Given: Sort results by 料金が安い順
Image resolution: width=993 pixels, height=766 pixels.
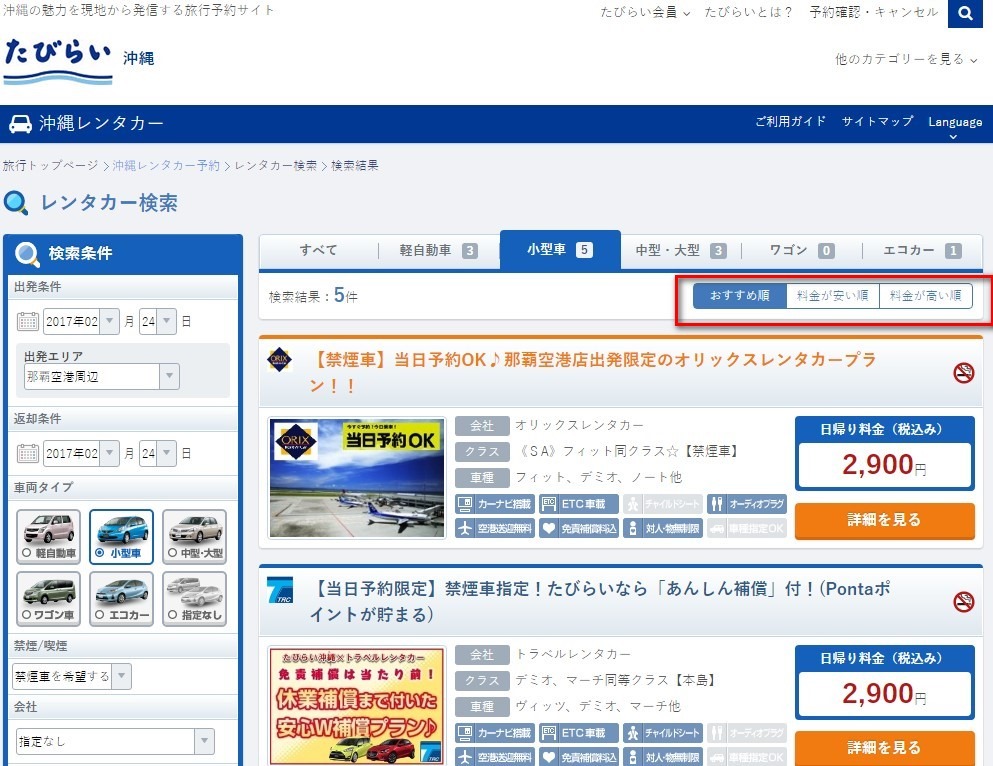Looking at the screenshot, I should (832, 296).
